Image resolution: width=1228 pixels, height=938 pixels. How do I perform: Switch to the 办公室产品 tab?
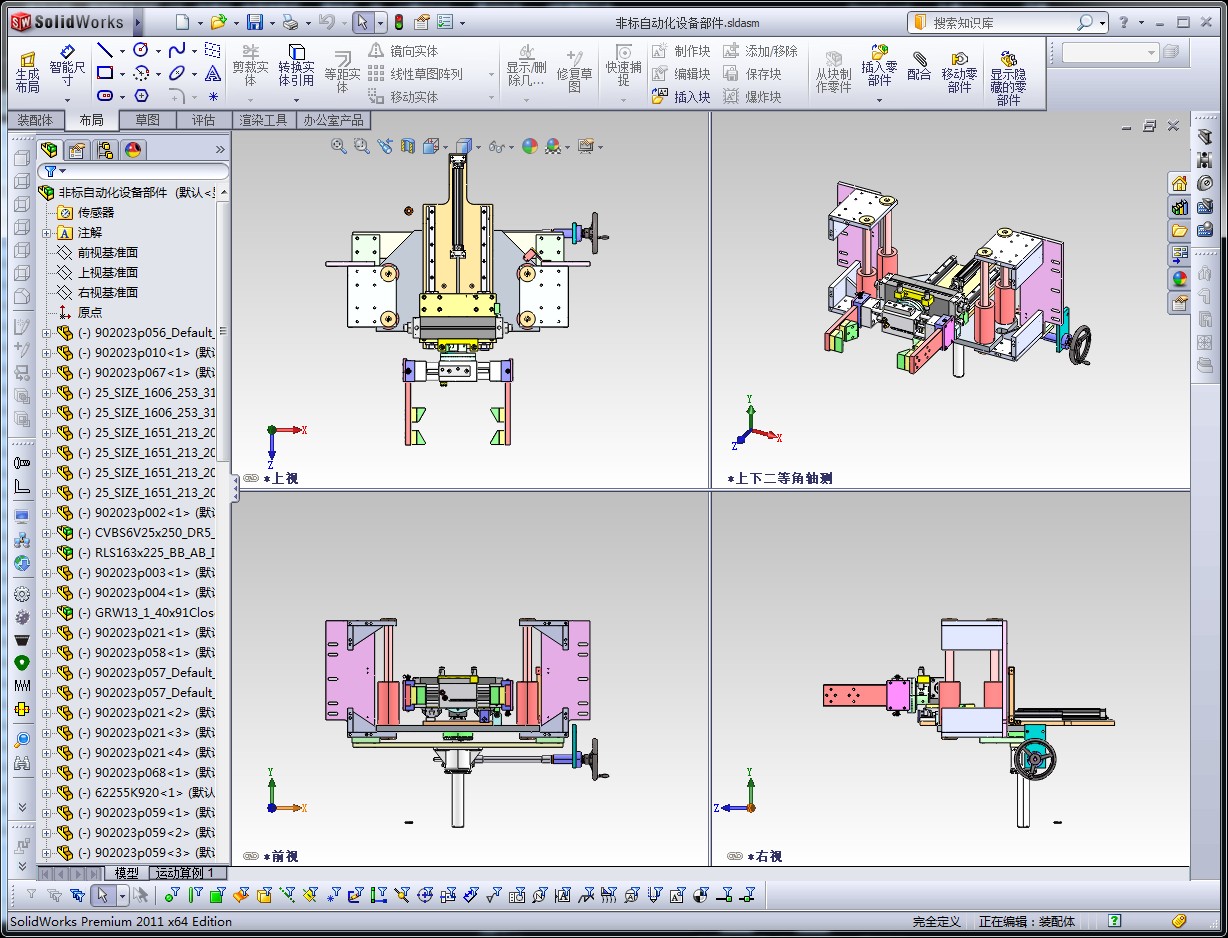click(334, 120)
